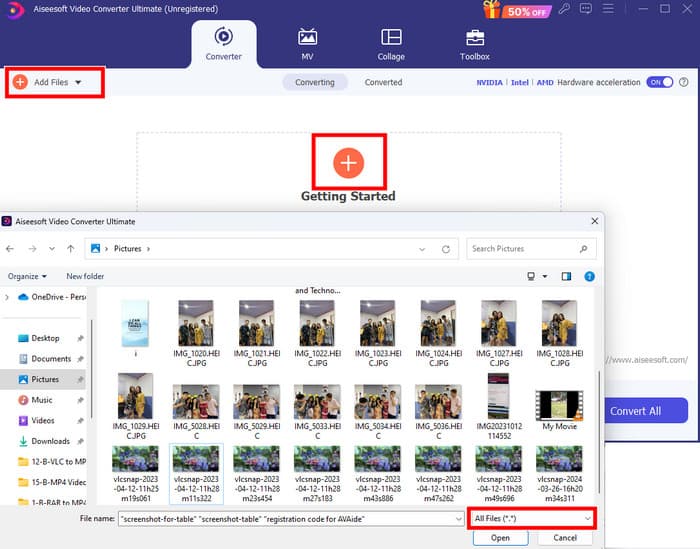Switch to the Converter tab
This screenshot has height=549, width=700.
click(224, 44)
